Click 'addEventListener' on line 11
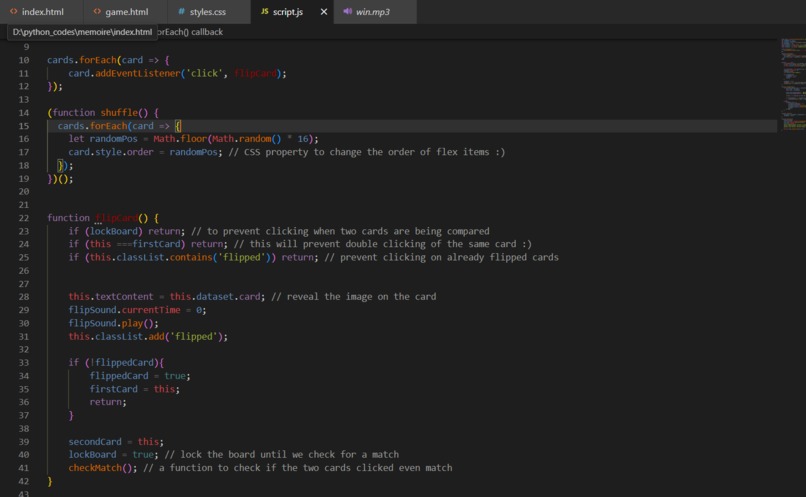Image resolution: width=806 pixels, height=497 pixels. (138, 73)
